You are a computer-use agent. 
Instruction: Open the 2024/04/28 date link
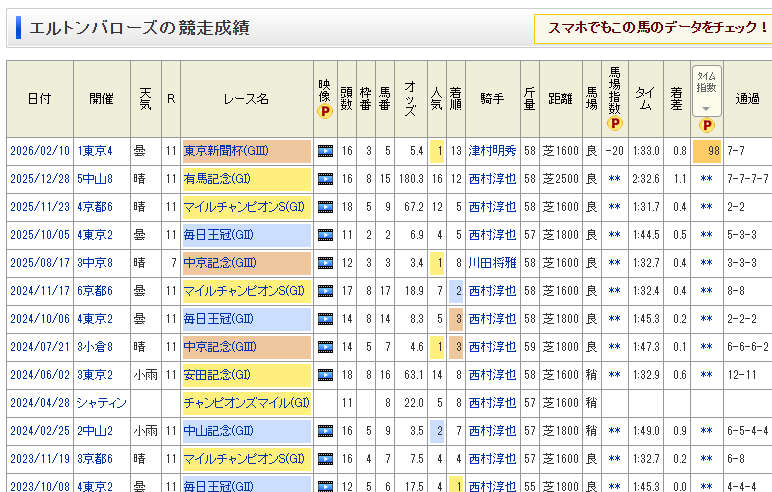[x=40, y=403]
